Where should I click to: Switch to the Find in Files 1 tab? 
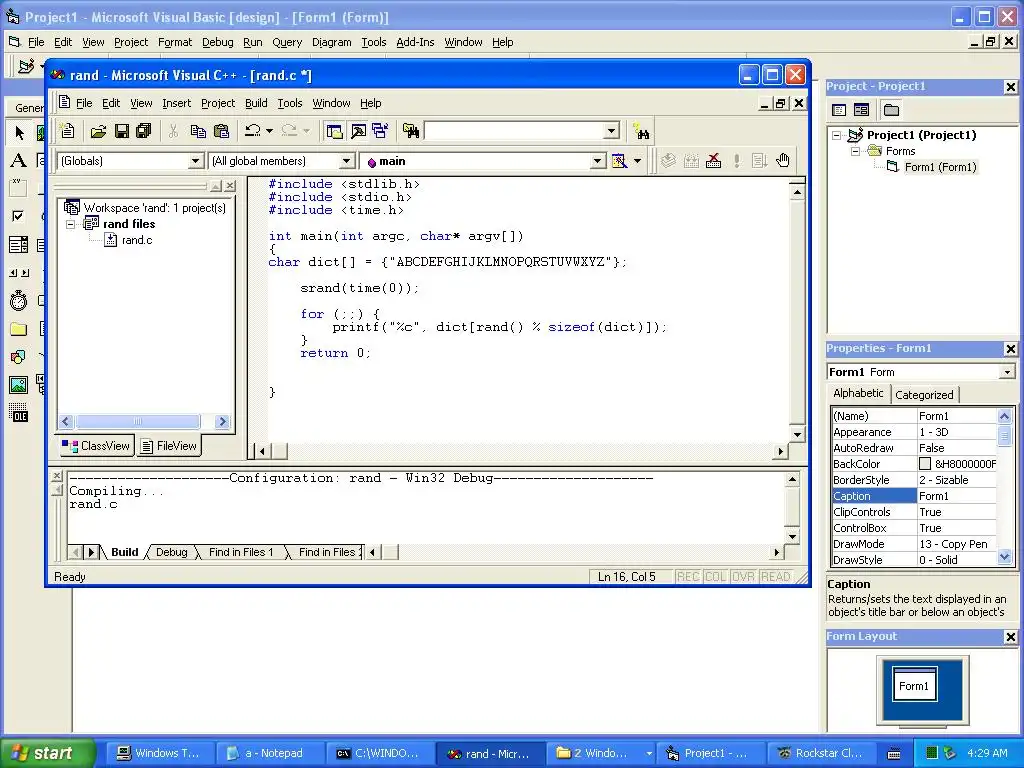[x=240, y=552]
